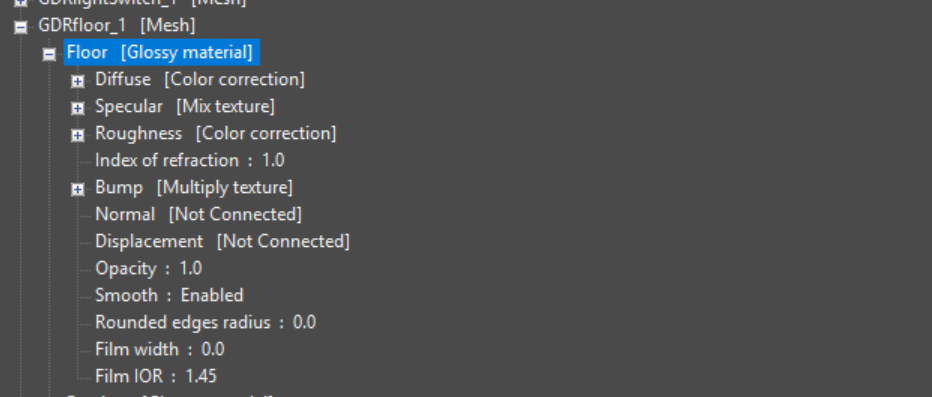Expand the Diffuse color correction node

pos(78,81)
